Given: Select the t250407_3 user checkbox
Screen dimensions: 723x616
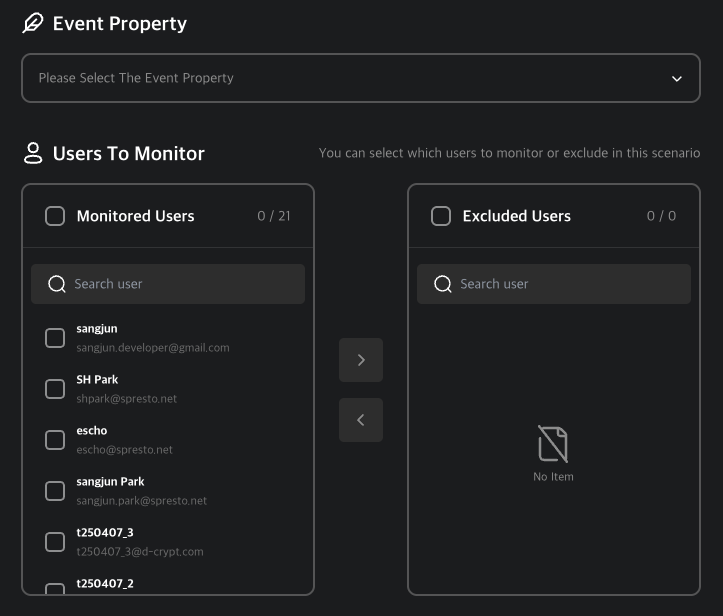Looking at the screenshot, I should 55,542.
